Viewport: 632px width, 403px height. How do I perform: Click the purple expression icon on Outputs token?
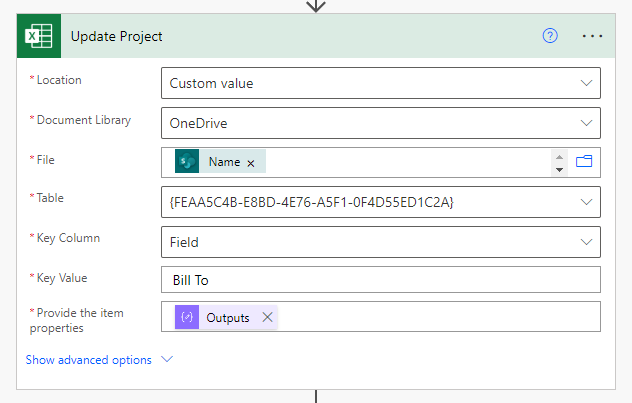(187, 317)
